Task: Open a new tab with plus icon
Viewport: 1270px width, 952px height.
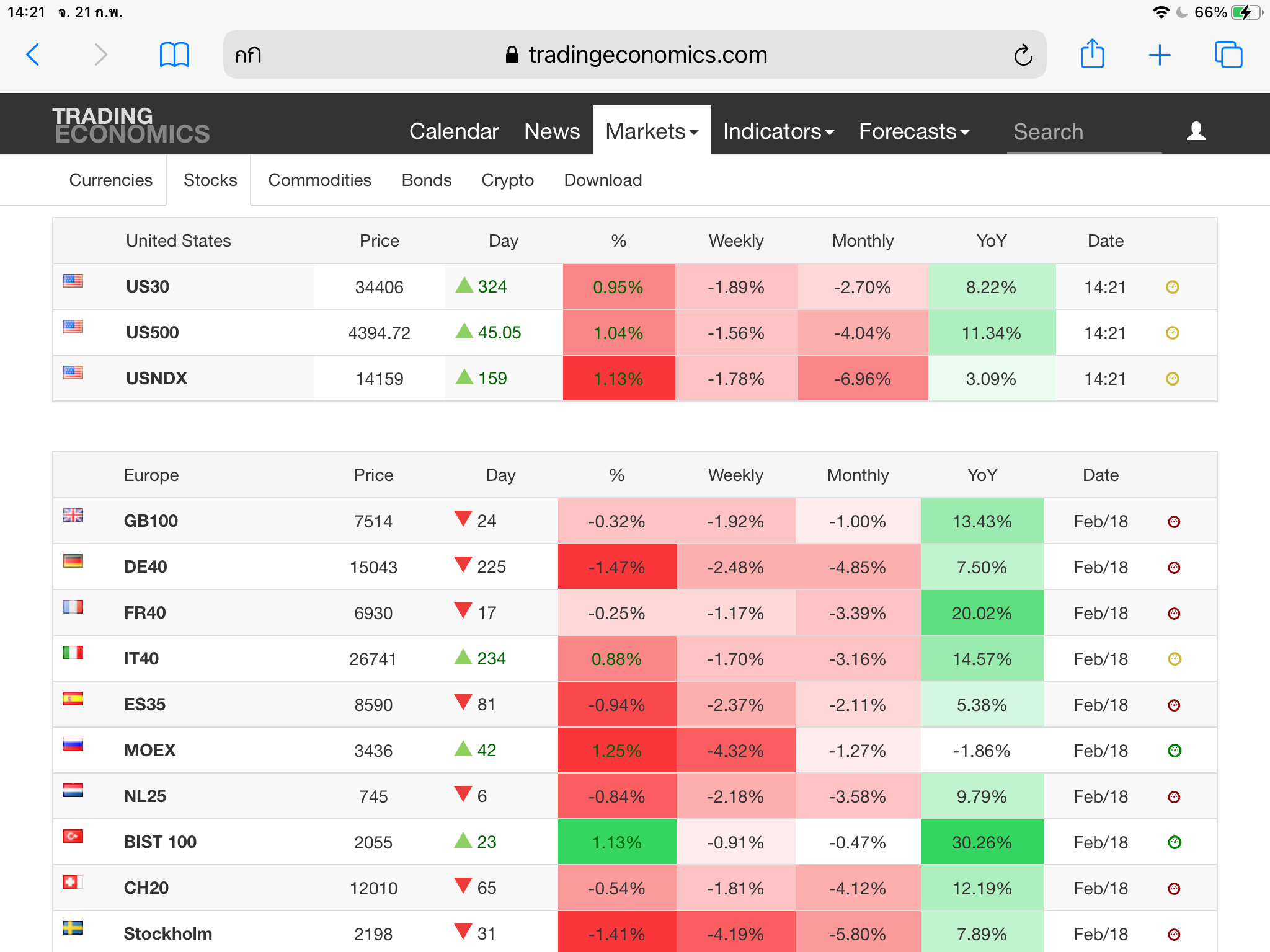Action: point(1160,55)
